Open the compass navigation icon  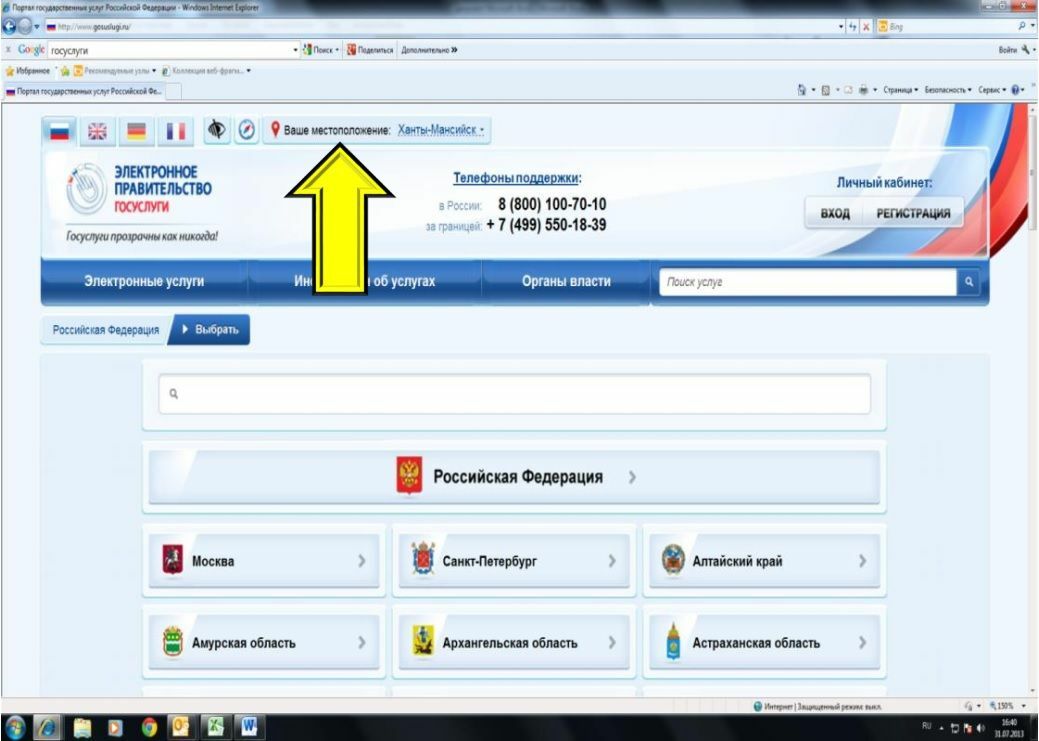click(247, 130)
